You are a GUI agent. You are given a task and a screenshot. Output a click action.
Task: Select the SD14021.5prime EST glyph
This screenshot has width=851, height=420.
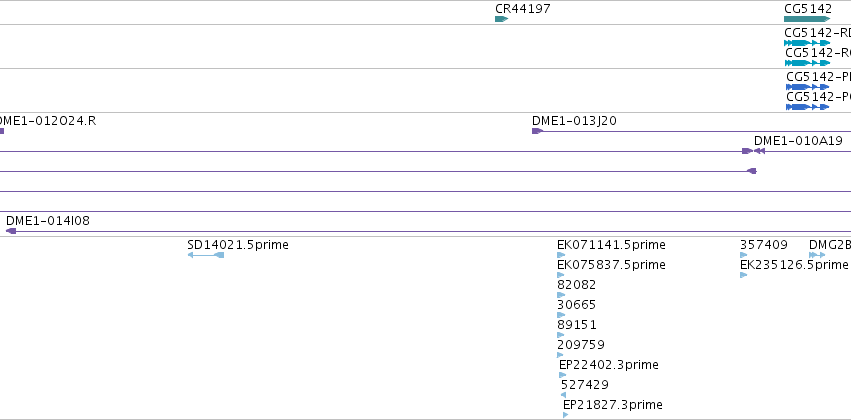pos(206,255)
